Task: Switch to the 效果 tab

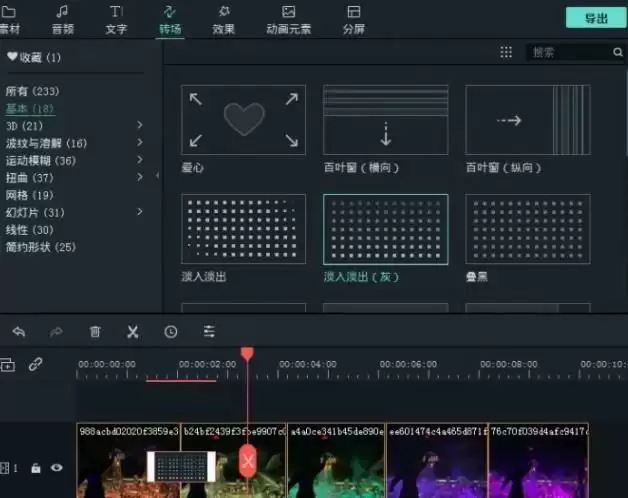Action: pos(223,18)
